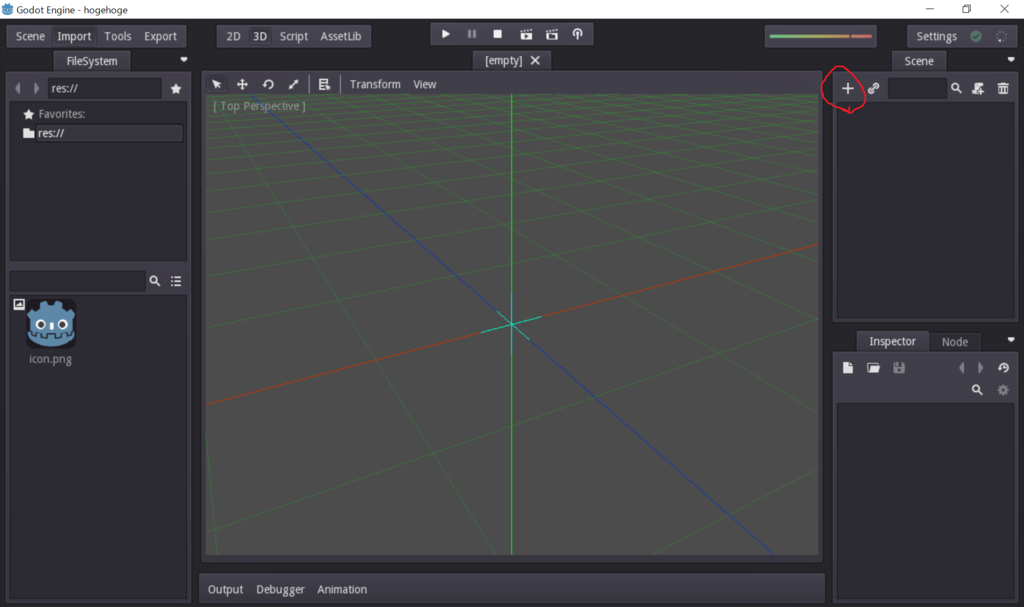The width and height of the screenshot is (1024, 607).
Task: Switch to the 3D workspace
Action: 260,37
